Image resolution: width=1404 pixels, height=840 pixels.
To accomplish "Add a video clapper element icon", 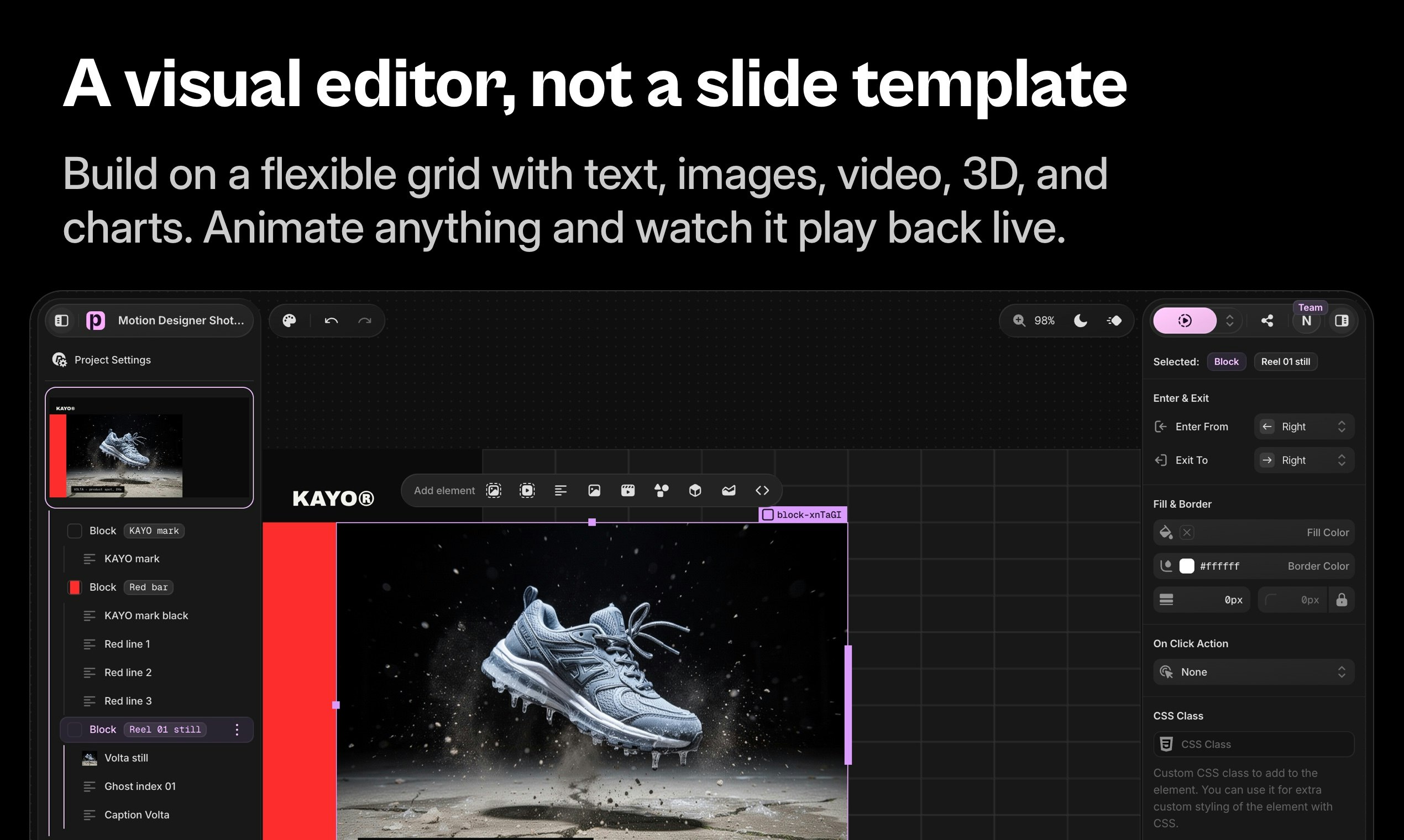I will tap(628, 490).
